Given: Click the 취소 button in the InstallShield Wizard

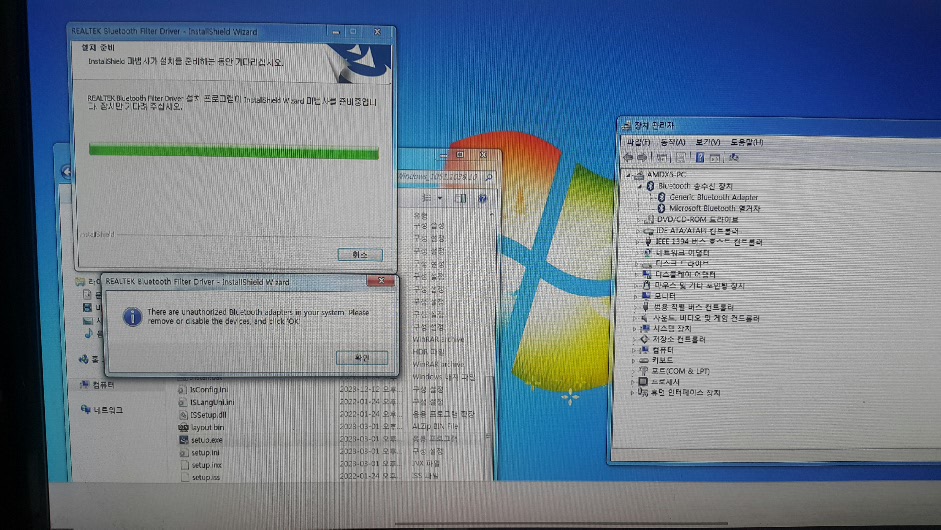Looking at the screenshot, I should tap(360, 254).
